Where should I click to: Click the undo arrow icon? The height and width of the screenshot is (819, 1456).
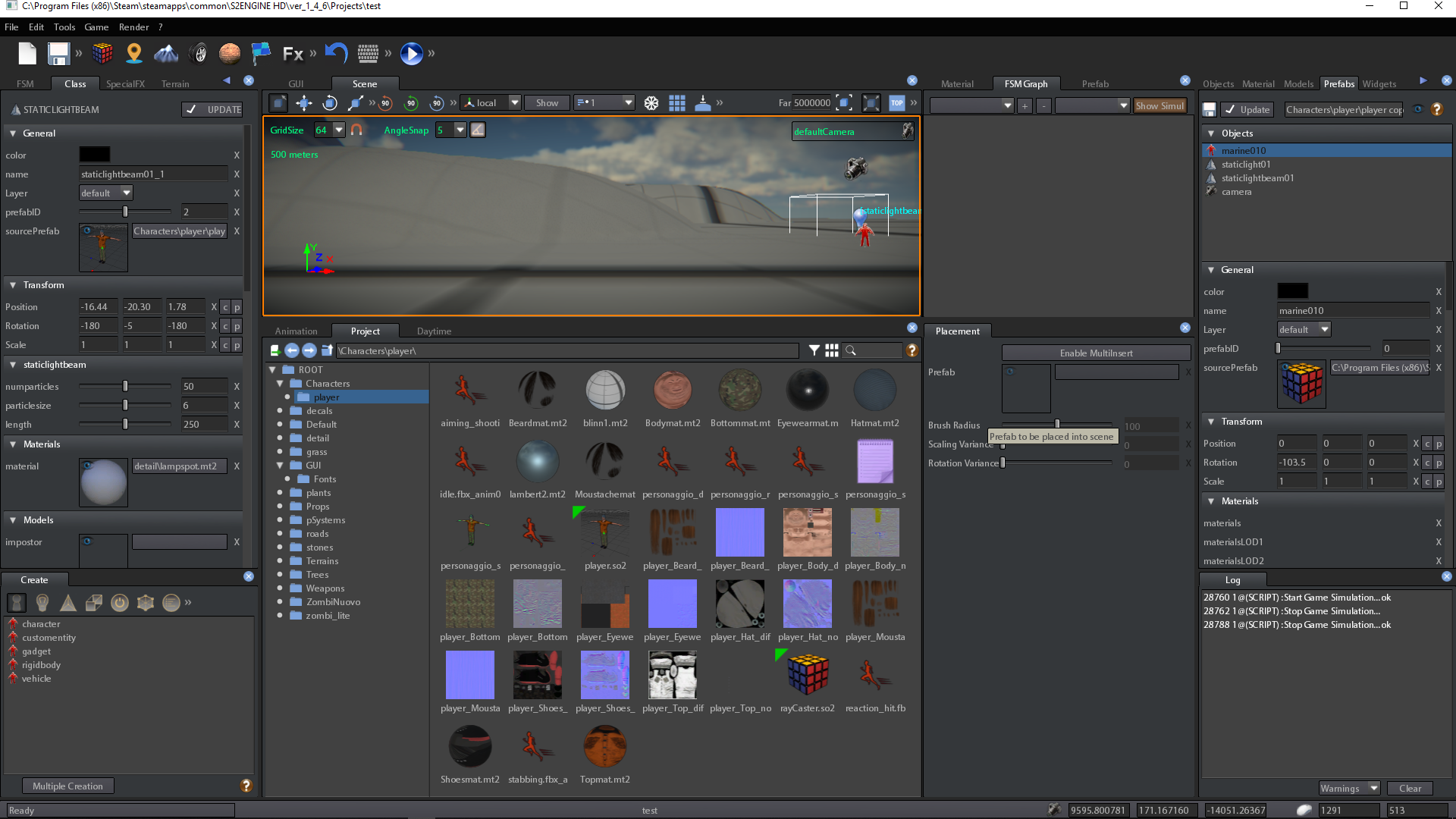(x=336, y=53)
